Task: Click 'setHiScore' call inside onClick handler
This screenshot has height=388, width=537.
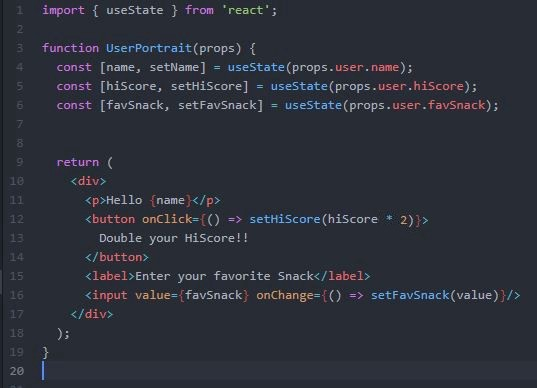Action: pos(285,219)
